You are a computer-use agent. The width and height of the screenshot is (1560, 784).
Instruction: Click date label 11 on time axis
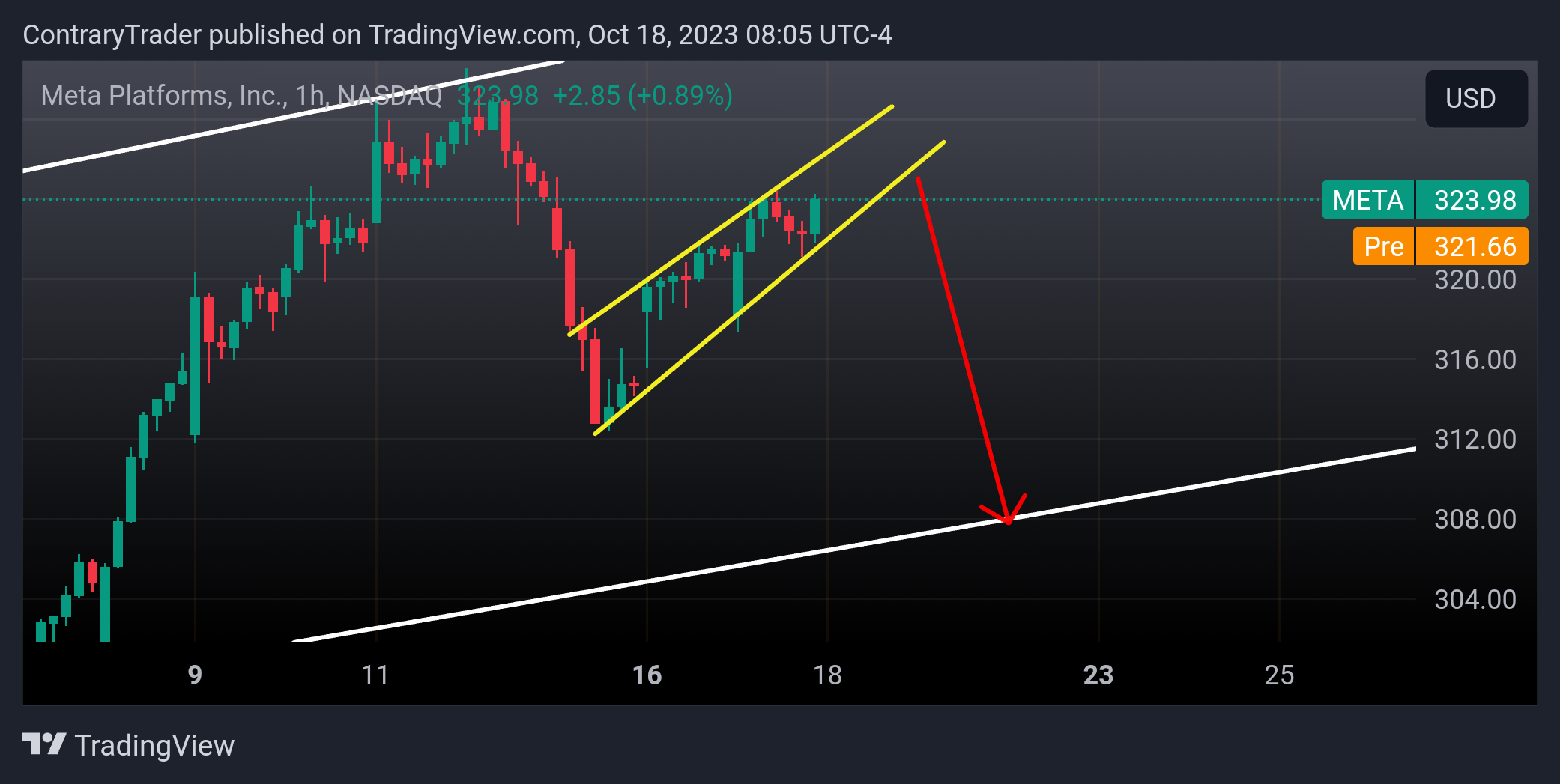coord(375,675)
